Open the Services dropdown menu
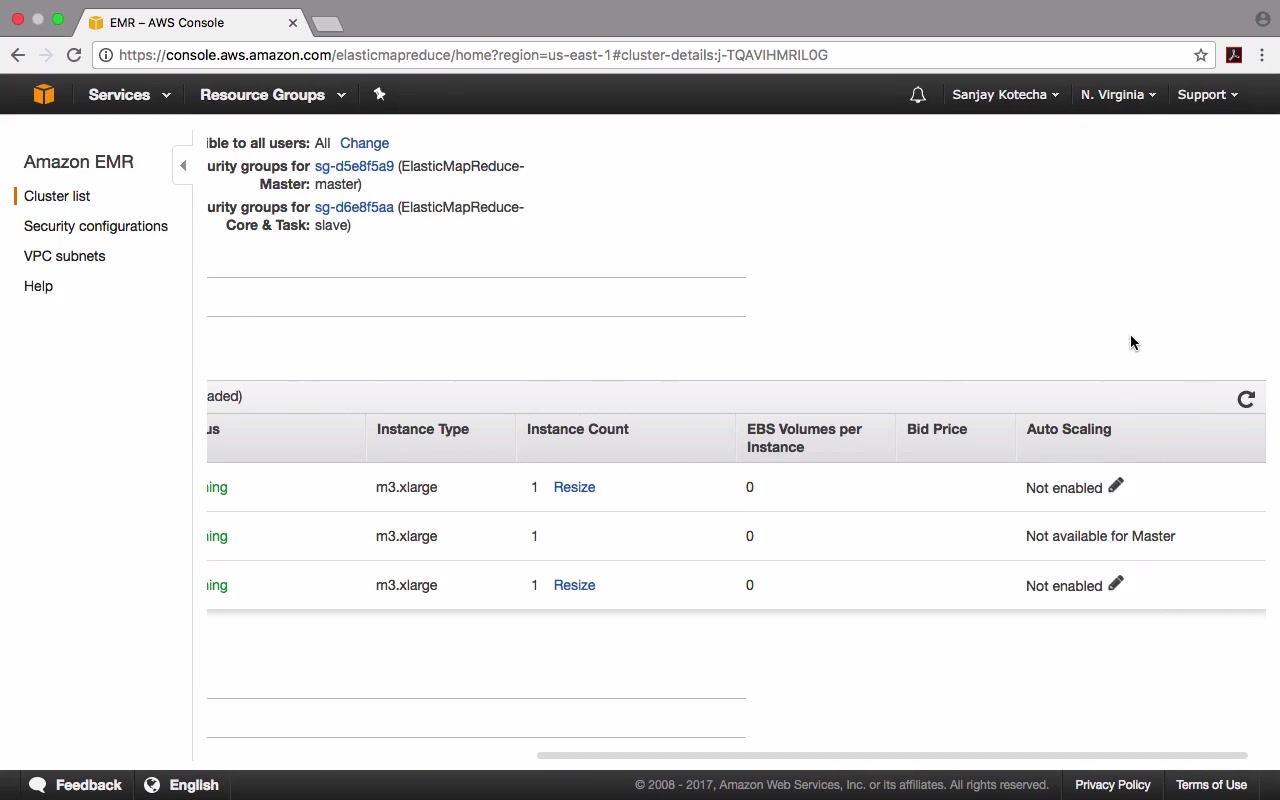Viewport: 1280px width, 800px height. (x=129, y=95)
